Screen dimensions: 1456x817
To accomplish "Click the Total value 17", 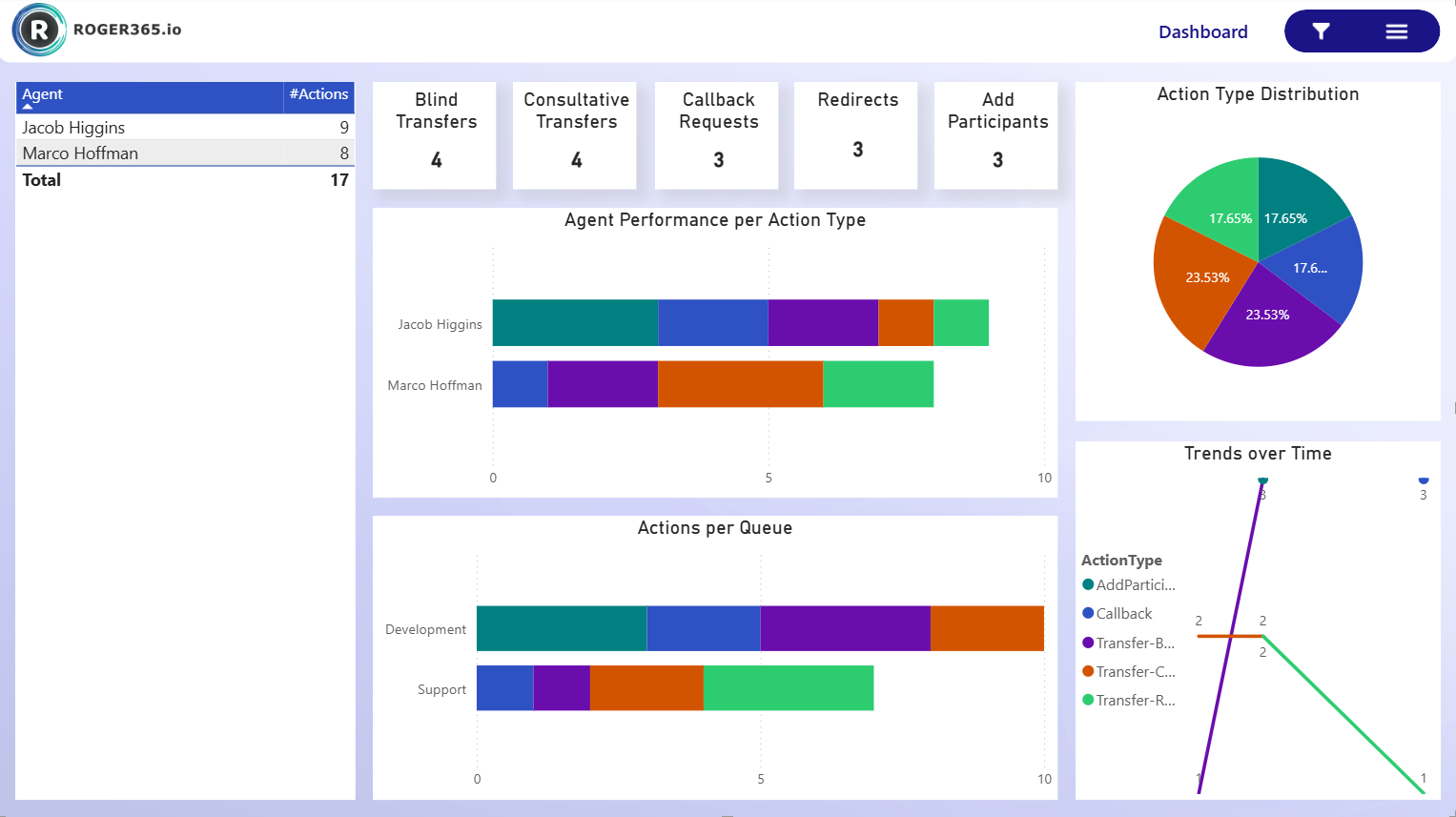I will pyautogui.click(x=339, y=179).
